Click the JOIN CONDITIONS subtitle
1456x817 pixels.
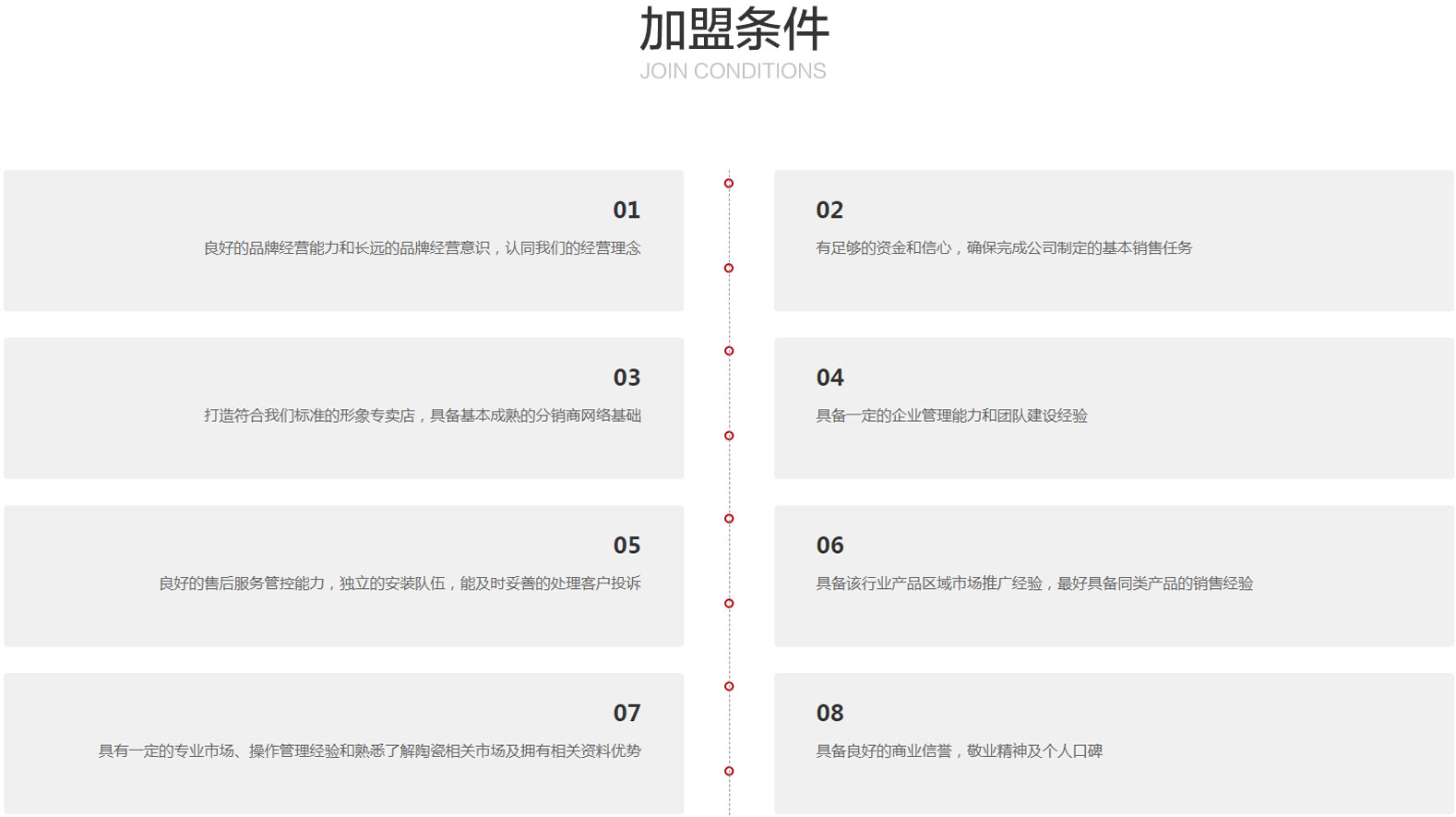(734, 71)
